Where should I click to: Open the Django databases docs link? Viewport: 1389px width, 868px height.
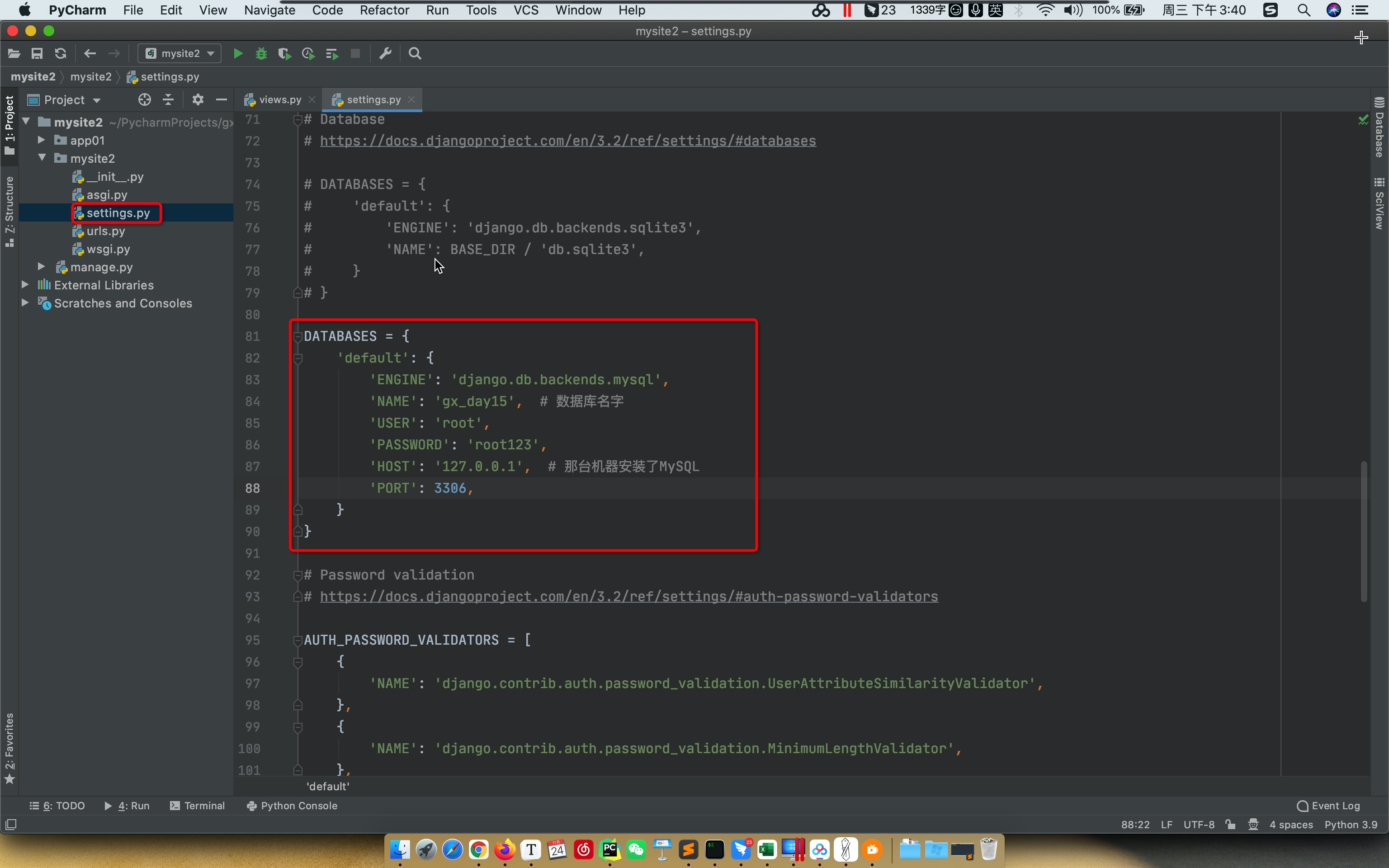click(567, 141)
